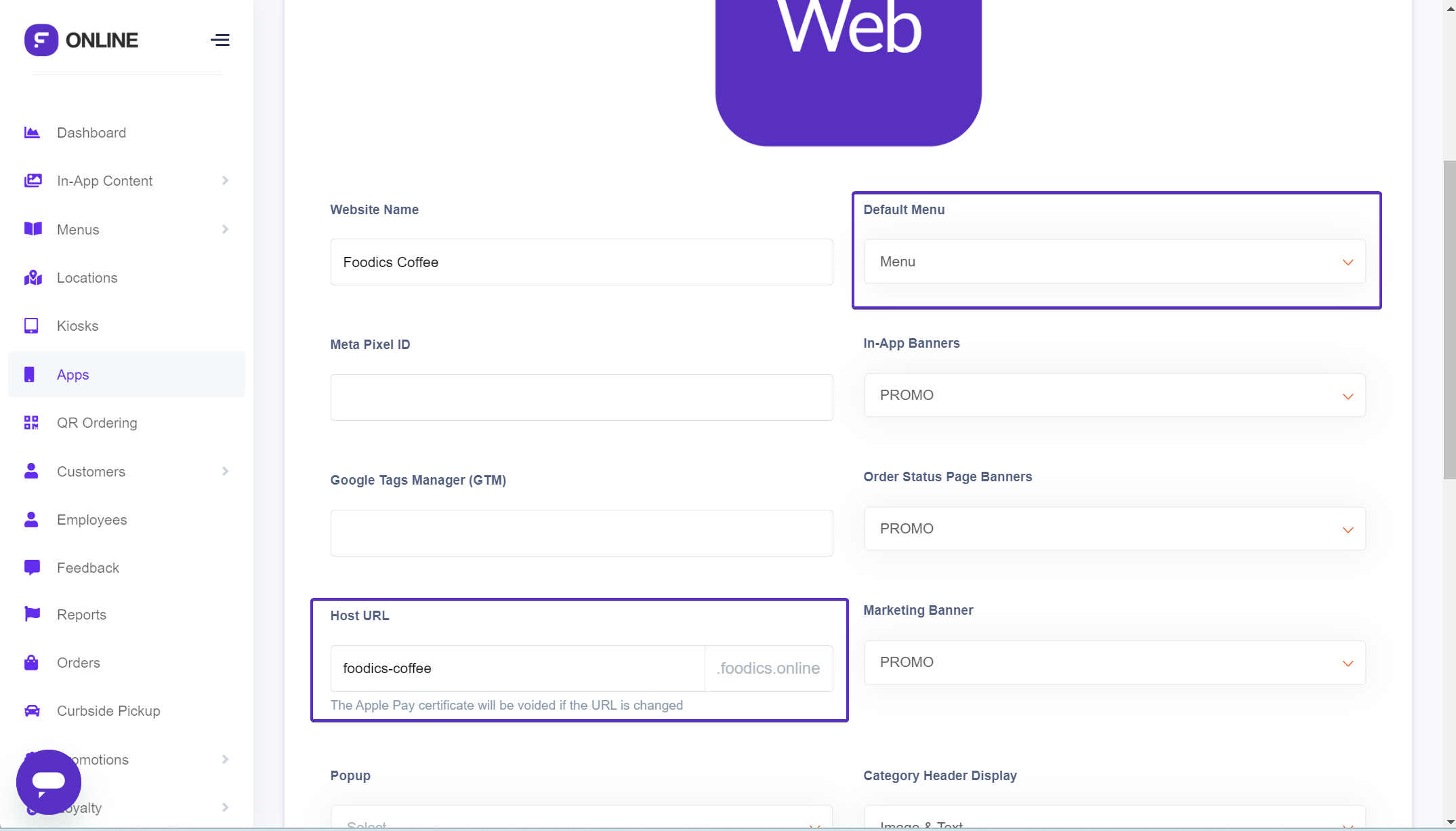Click the Curbside Pickup car icon
Screen dimensions: 1456x831
tap(32, 710)
